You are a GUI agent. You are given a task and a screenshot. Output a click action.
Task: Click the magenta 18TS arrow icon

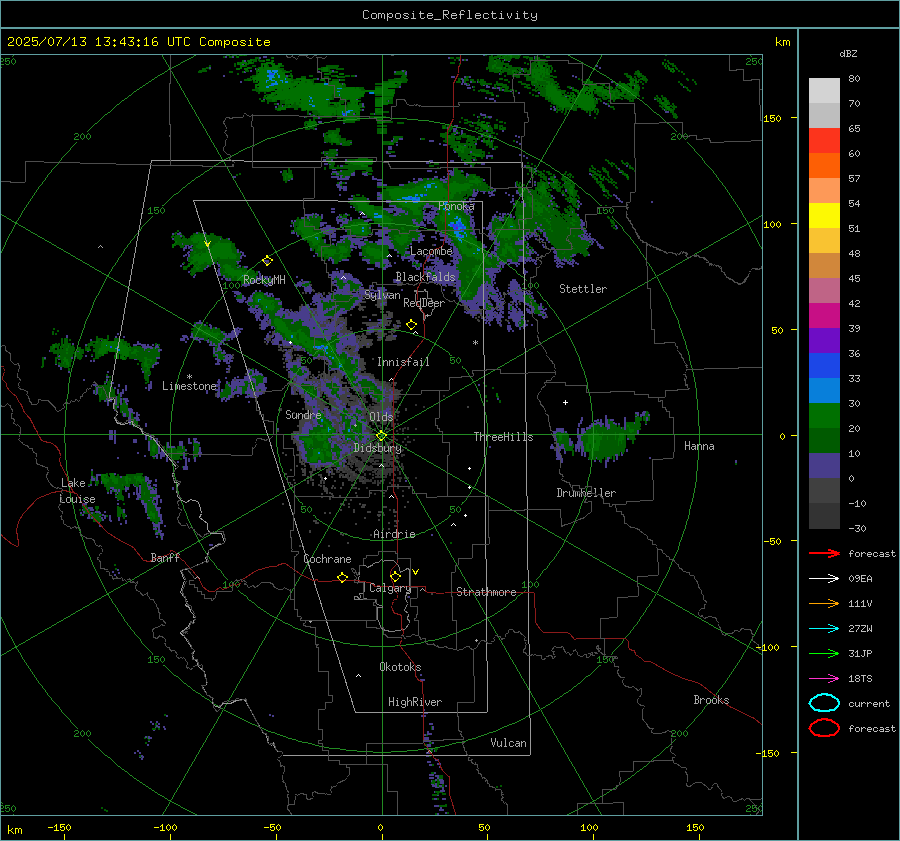pos(824,679)
